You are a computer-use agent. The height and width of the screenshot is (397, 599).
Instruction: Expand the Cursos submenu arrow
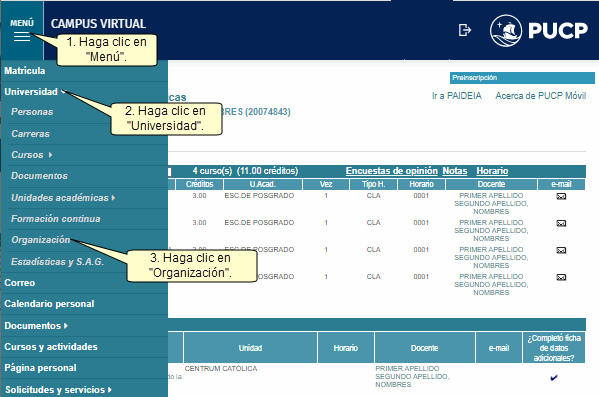tap(50, 155)
